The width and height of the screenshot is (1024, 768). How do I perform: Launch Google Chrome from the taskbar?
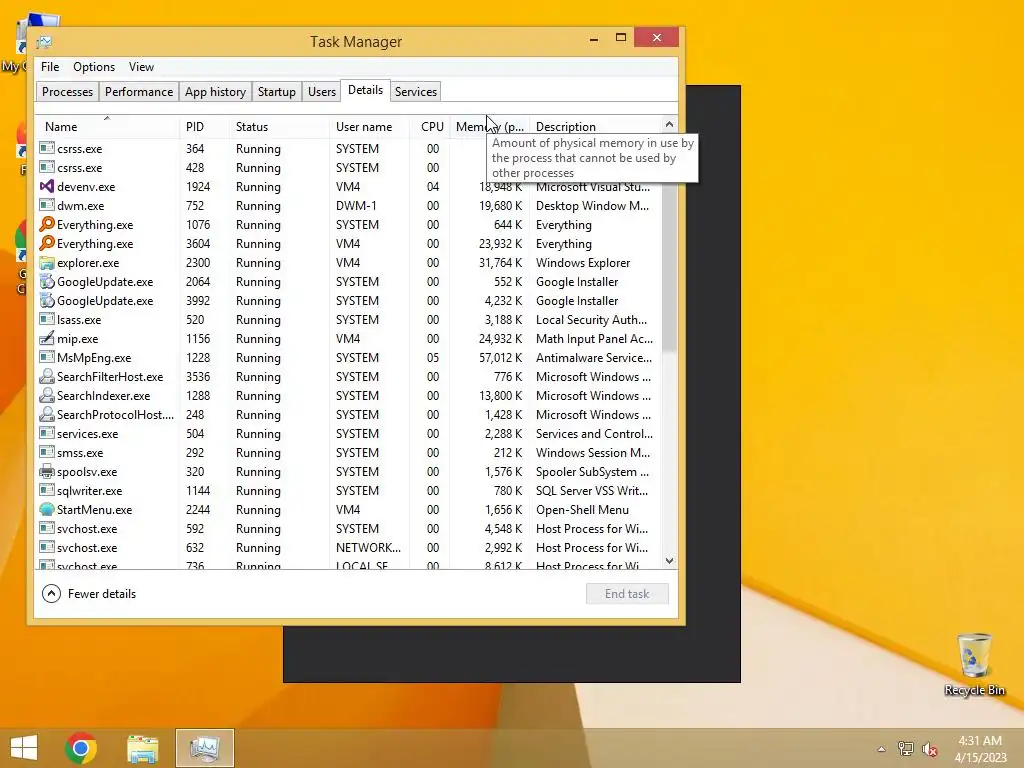point(81,748)
